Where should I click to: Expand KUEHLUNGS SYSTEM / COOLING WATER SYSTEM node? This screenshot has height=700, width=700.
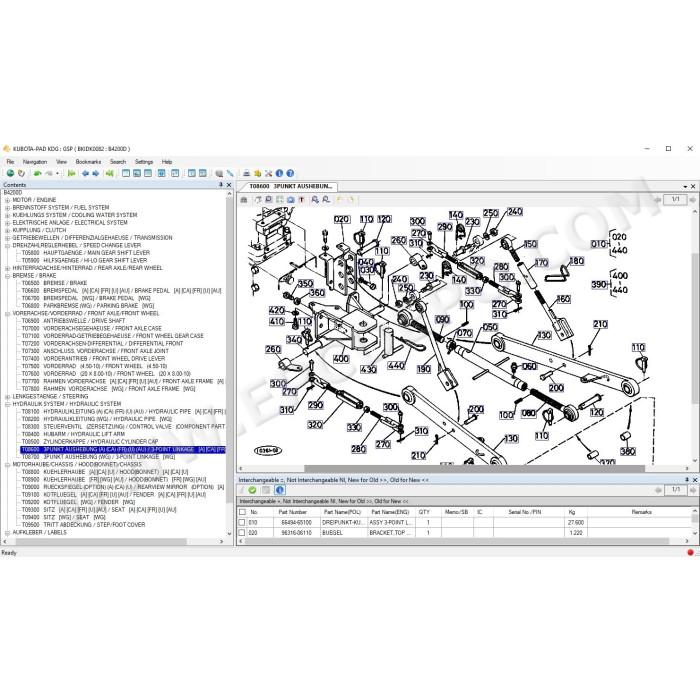7,215
